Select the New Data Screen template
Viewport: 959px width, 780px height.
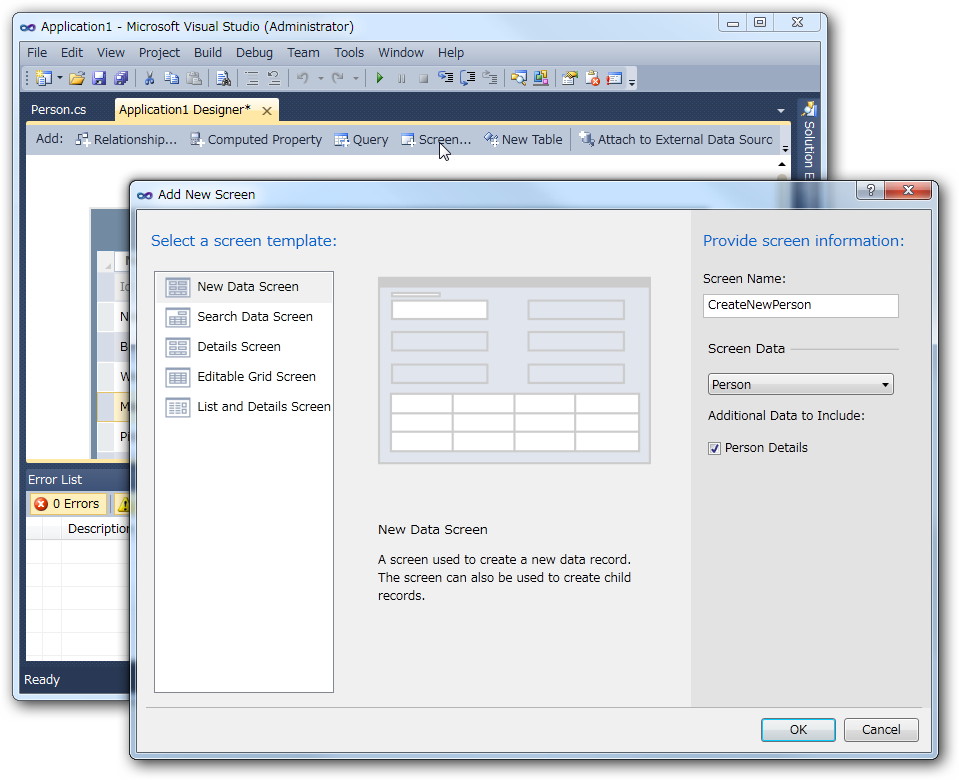coord(244,287)
